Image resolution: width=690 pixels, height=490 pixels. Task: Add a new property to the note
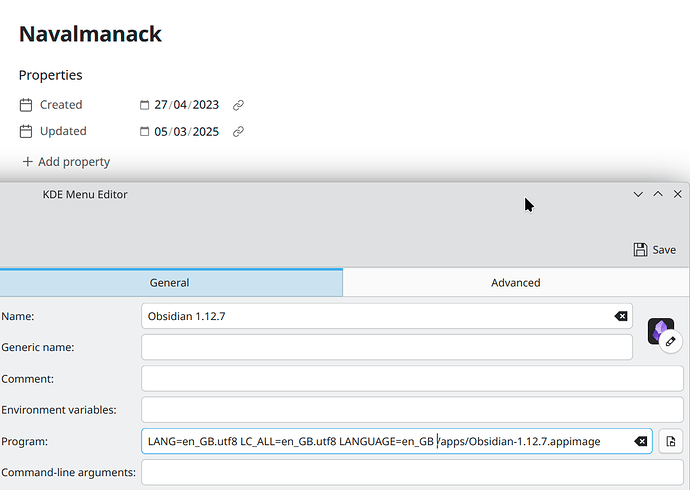66,162
